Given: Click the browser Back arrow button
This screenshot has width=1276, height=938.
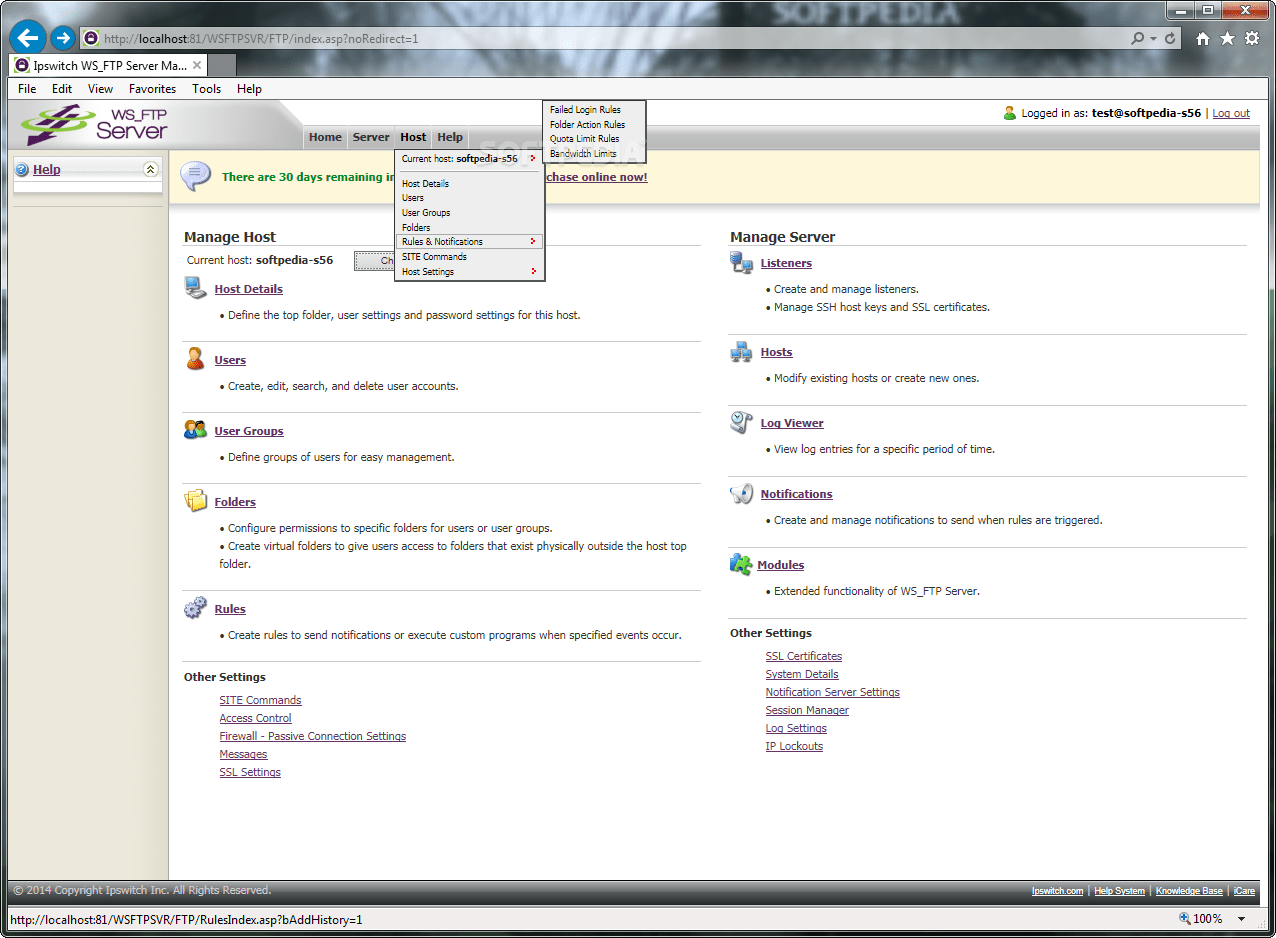Looking at the screenshot, I should point(28,39).
